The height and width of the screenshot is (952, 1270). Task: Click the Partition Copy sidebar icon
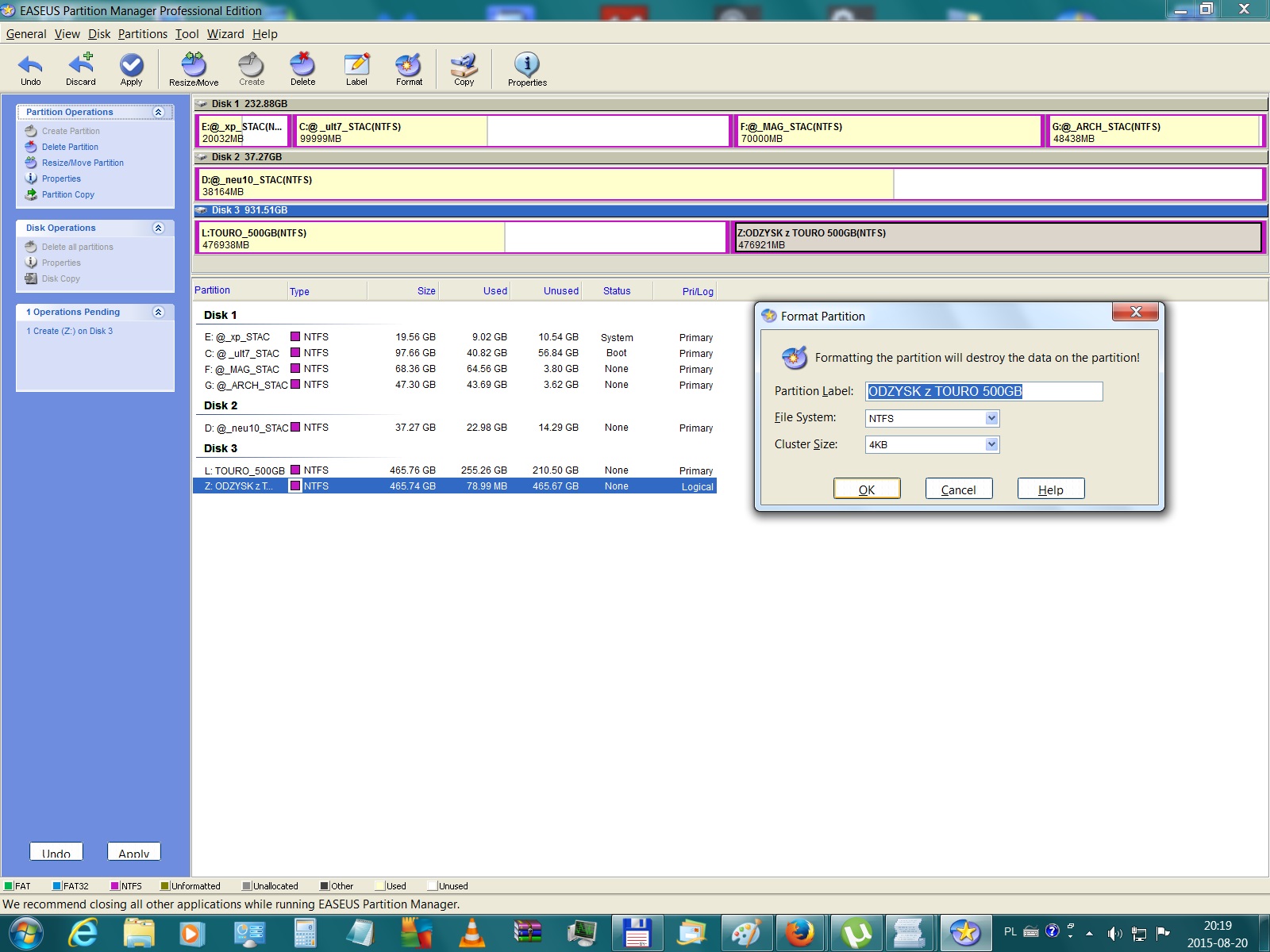click(31, 194)
